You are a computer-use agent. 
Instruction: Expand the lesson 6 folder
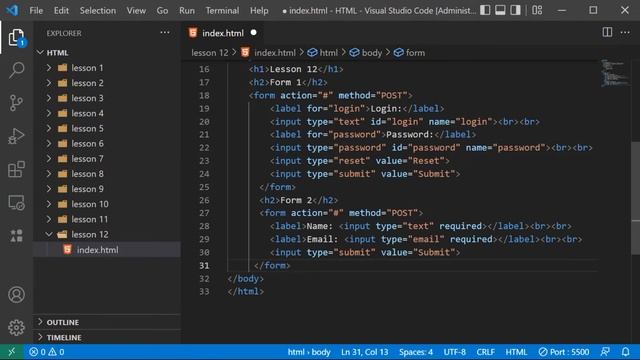49,143
